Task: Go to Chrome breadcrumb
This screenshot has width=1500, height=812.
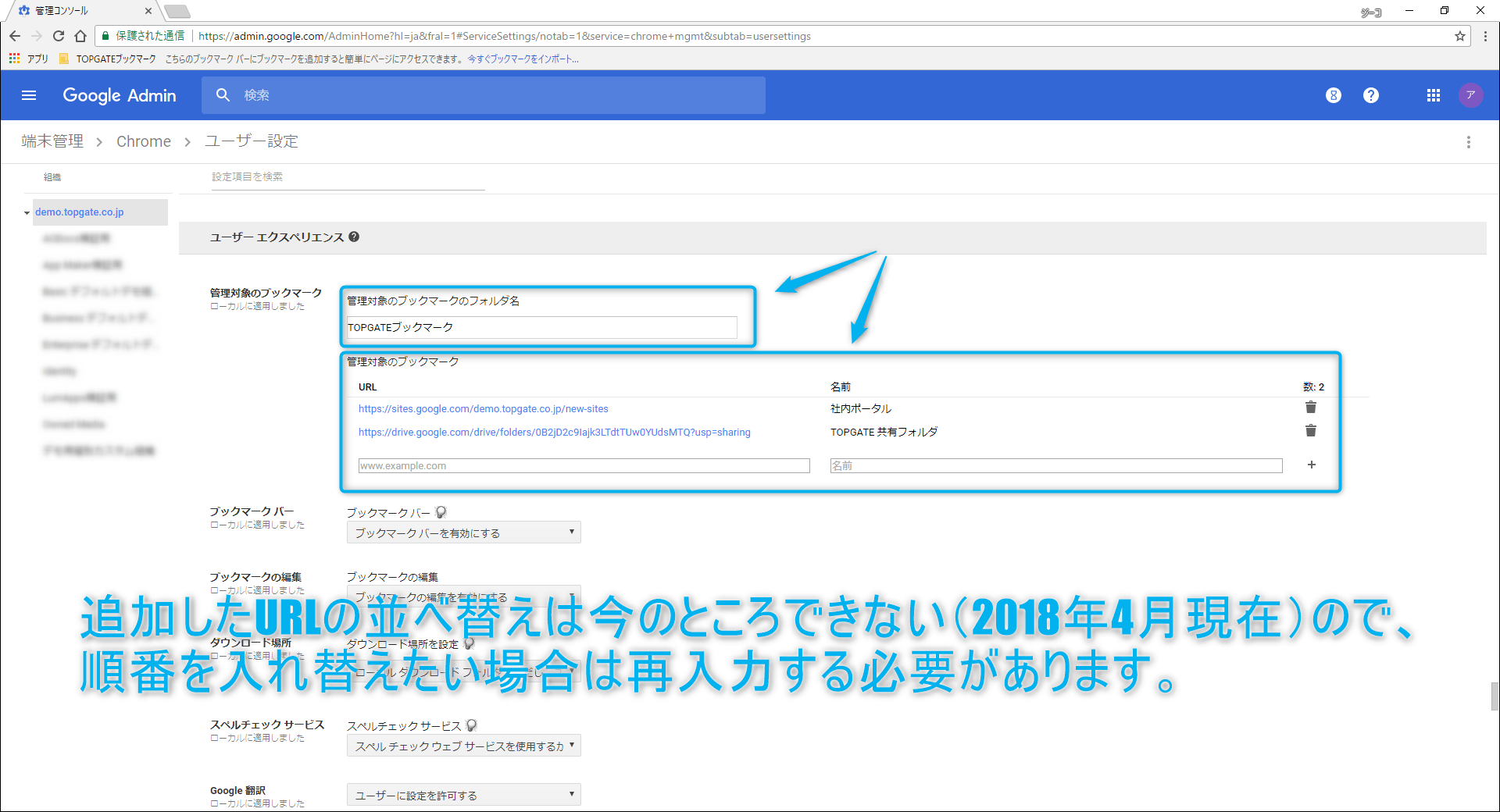Action: (x=144, y=141)
